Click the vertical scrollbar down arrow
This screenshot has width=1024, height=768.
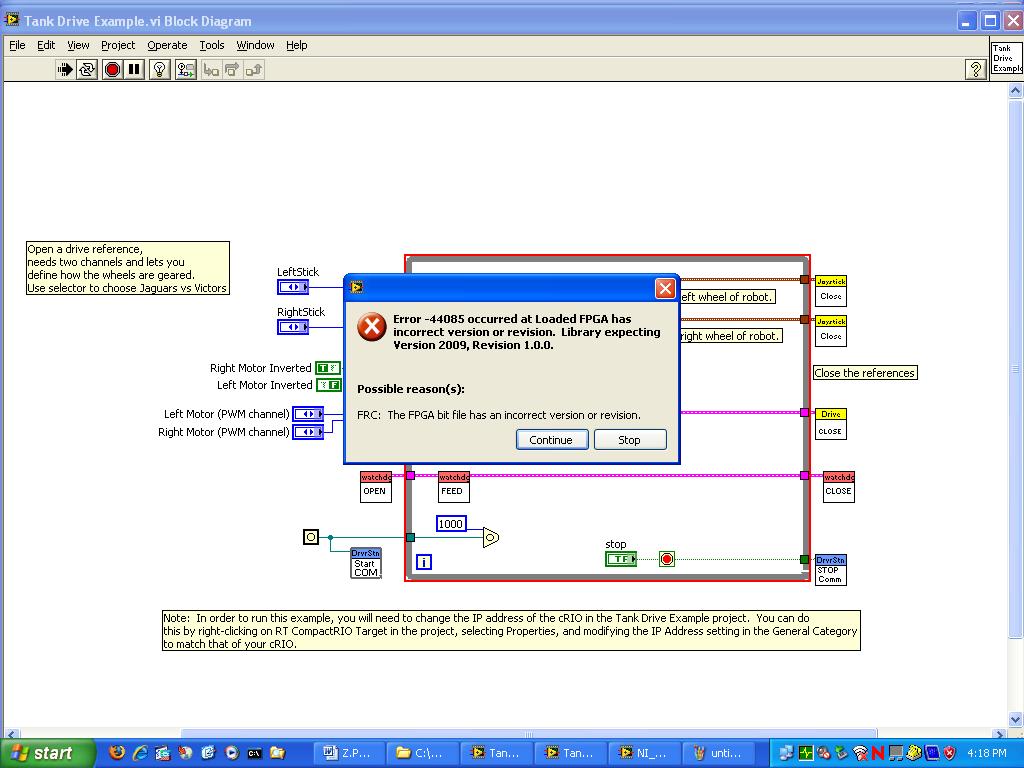pyautogui.click(x=1015, y=719)
